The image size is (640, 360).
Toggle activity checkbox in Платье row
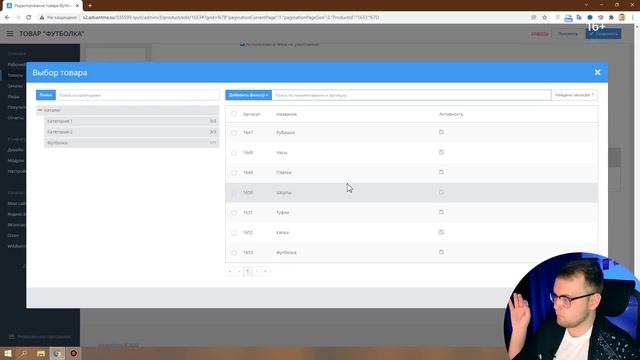coord(441,172)
